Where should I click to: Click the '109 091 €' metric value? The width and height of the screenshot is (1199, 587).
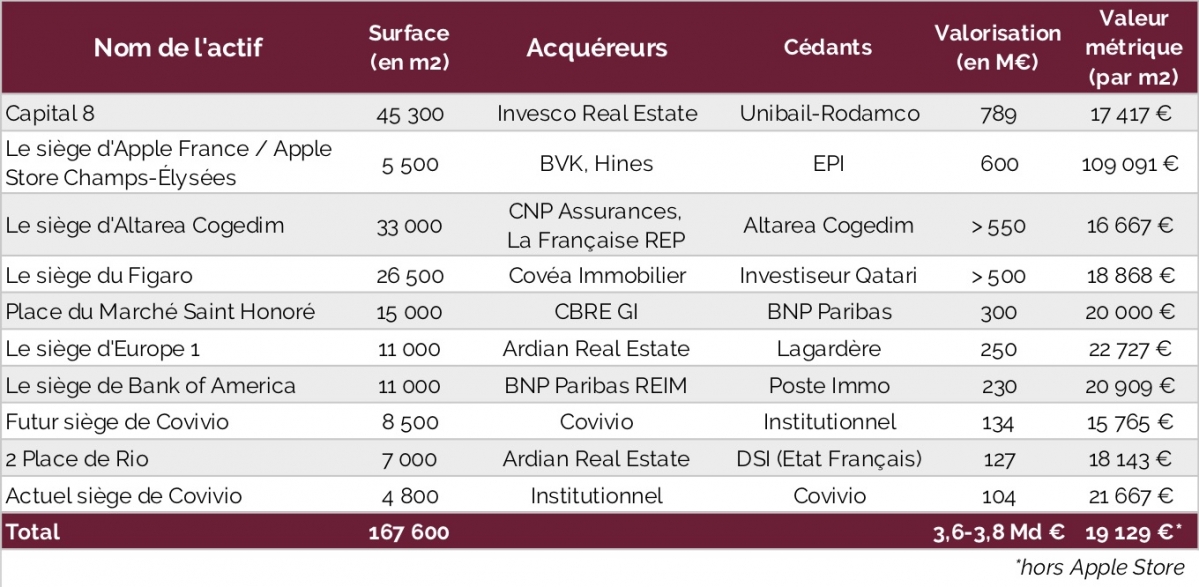click(x=1130, y=164)
